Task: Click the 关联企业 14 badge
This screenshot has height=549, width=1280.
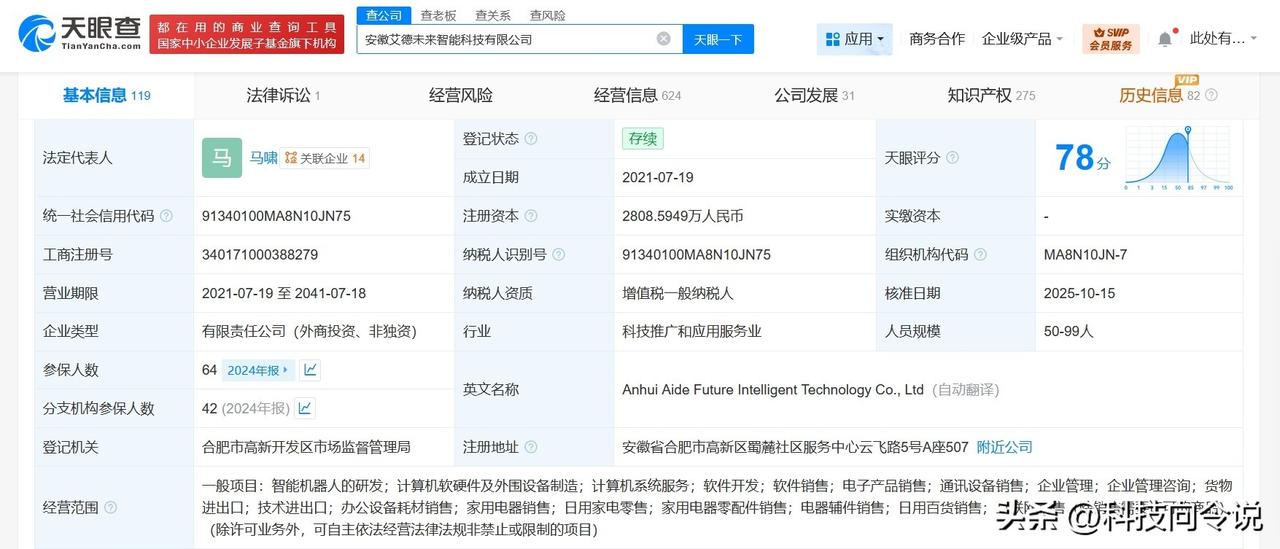Action: [325, 158]
